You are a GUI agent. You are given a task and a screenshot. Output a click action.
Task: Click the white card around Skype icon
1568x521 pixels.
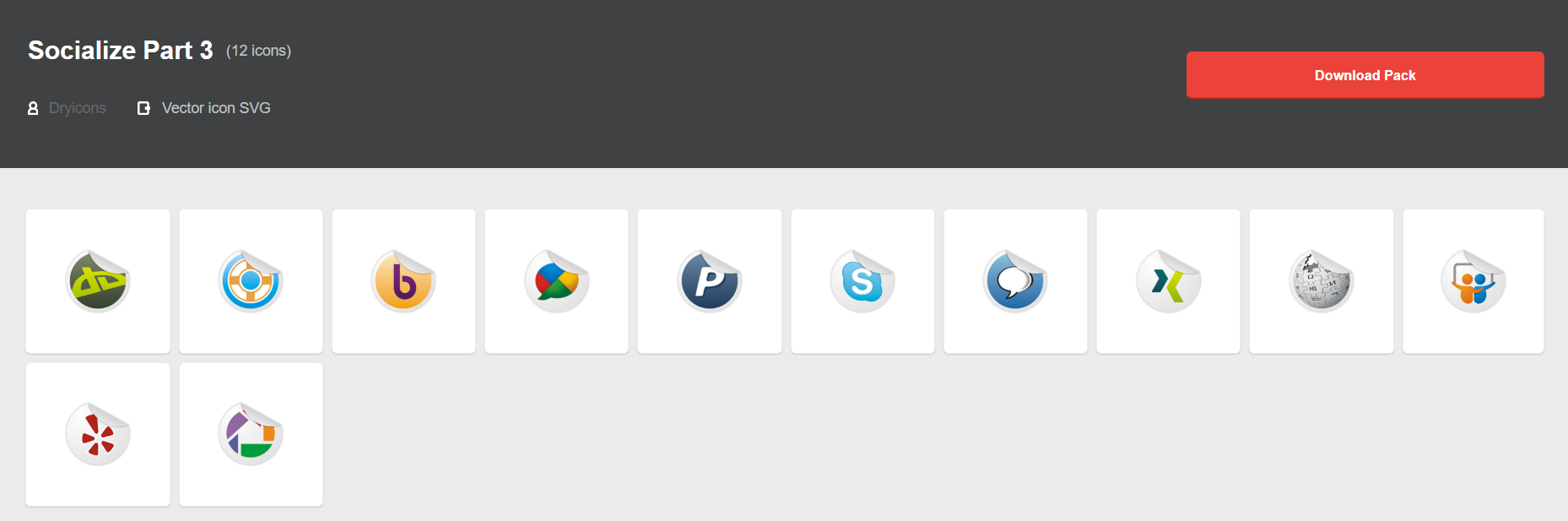862,281
